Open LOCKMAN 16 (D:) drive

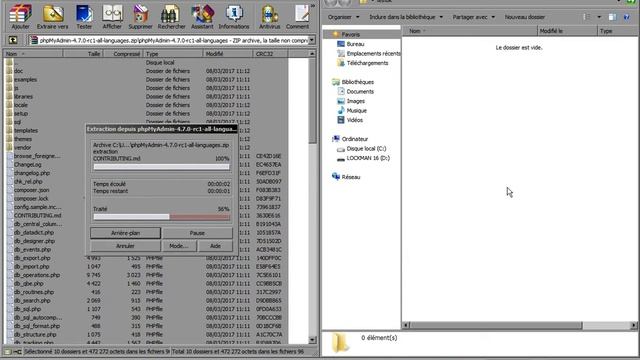368,158
